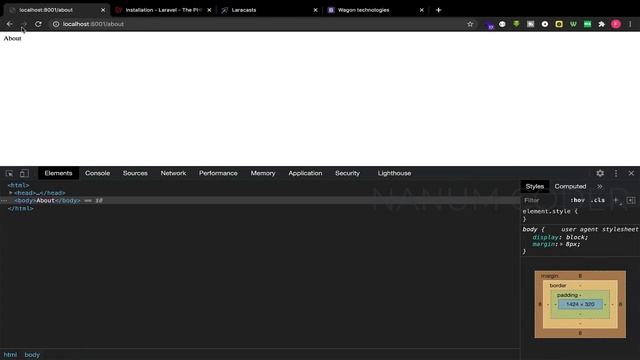
Task: Add new style rule plus icon
Action: coord(616,200)
